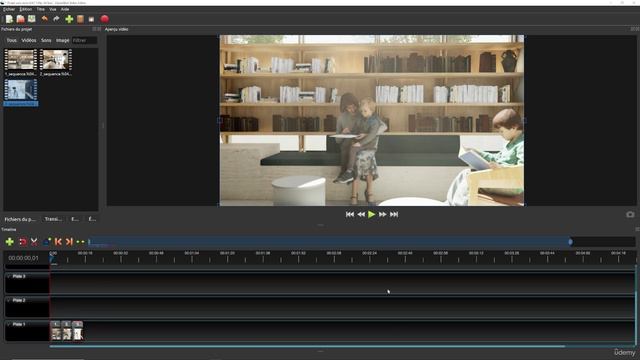Play the video preview
The height and width of the screenshot is (360, 640).
click(x=371, y=214)
